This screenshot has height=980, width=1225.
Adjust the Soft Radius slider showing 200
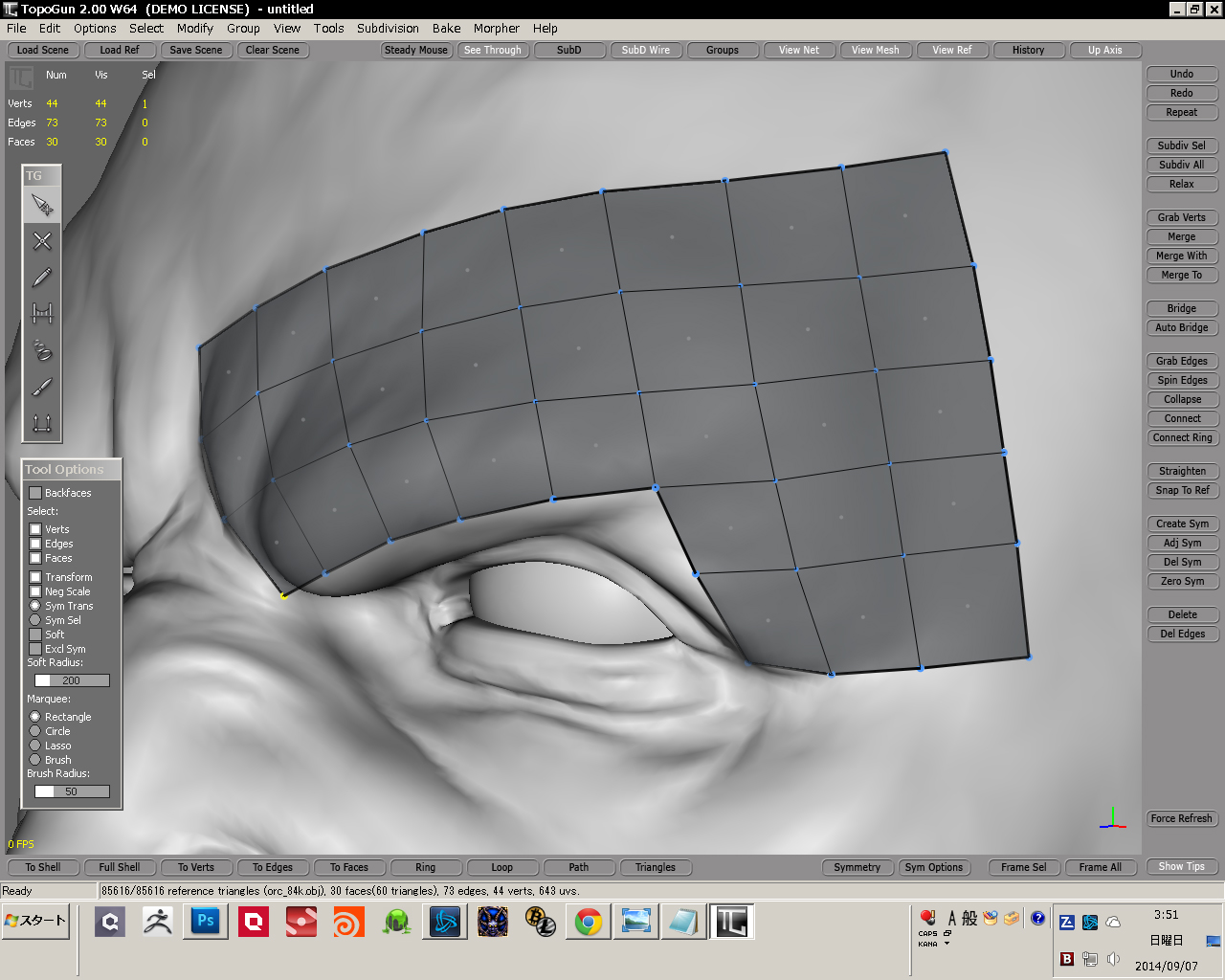click(x=72, y=680)
